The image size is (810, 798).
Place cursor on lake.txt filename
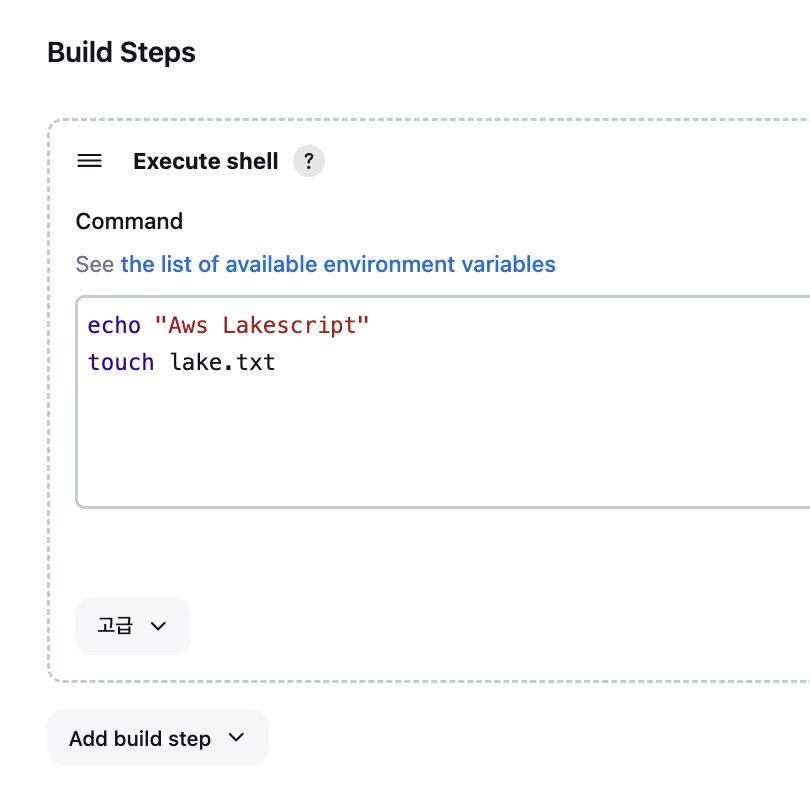(222, 361)
